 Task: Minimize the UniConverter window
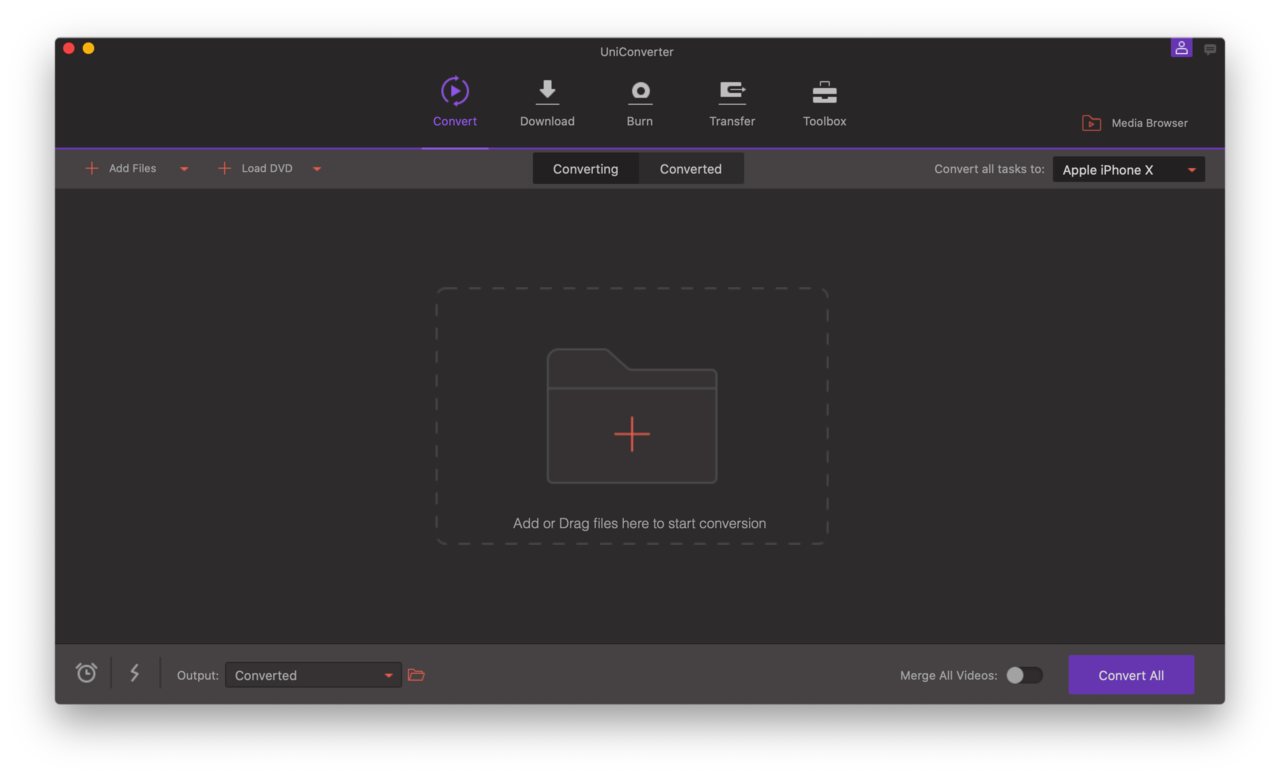tap(88, 48)
